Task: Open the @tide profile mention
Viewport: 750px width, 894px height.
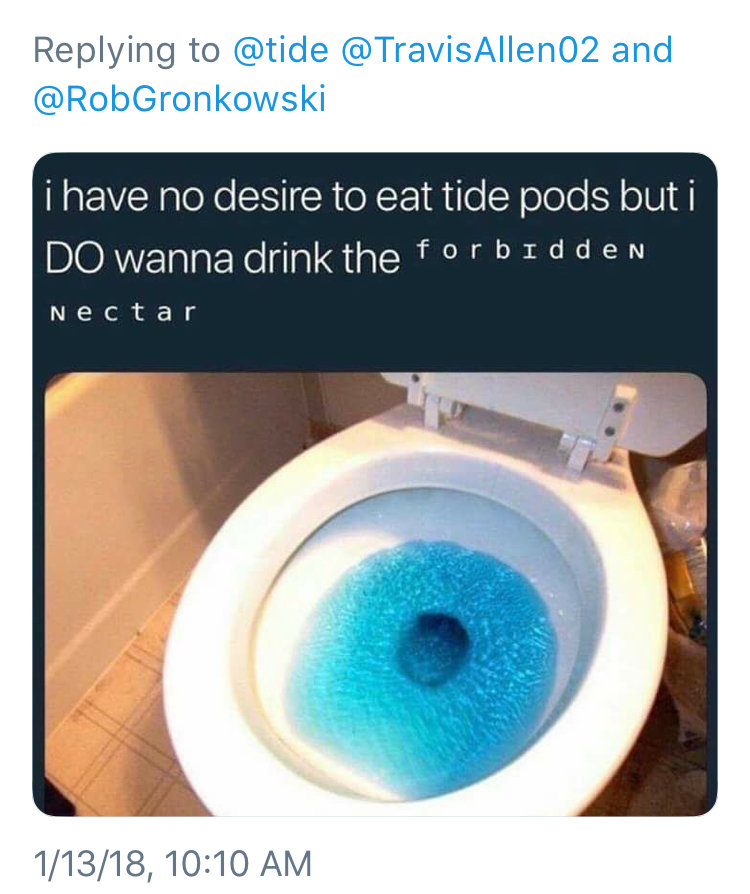Action: 281,50
